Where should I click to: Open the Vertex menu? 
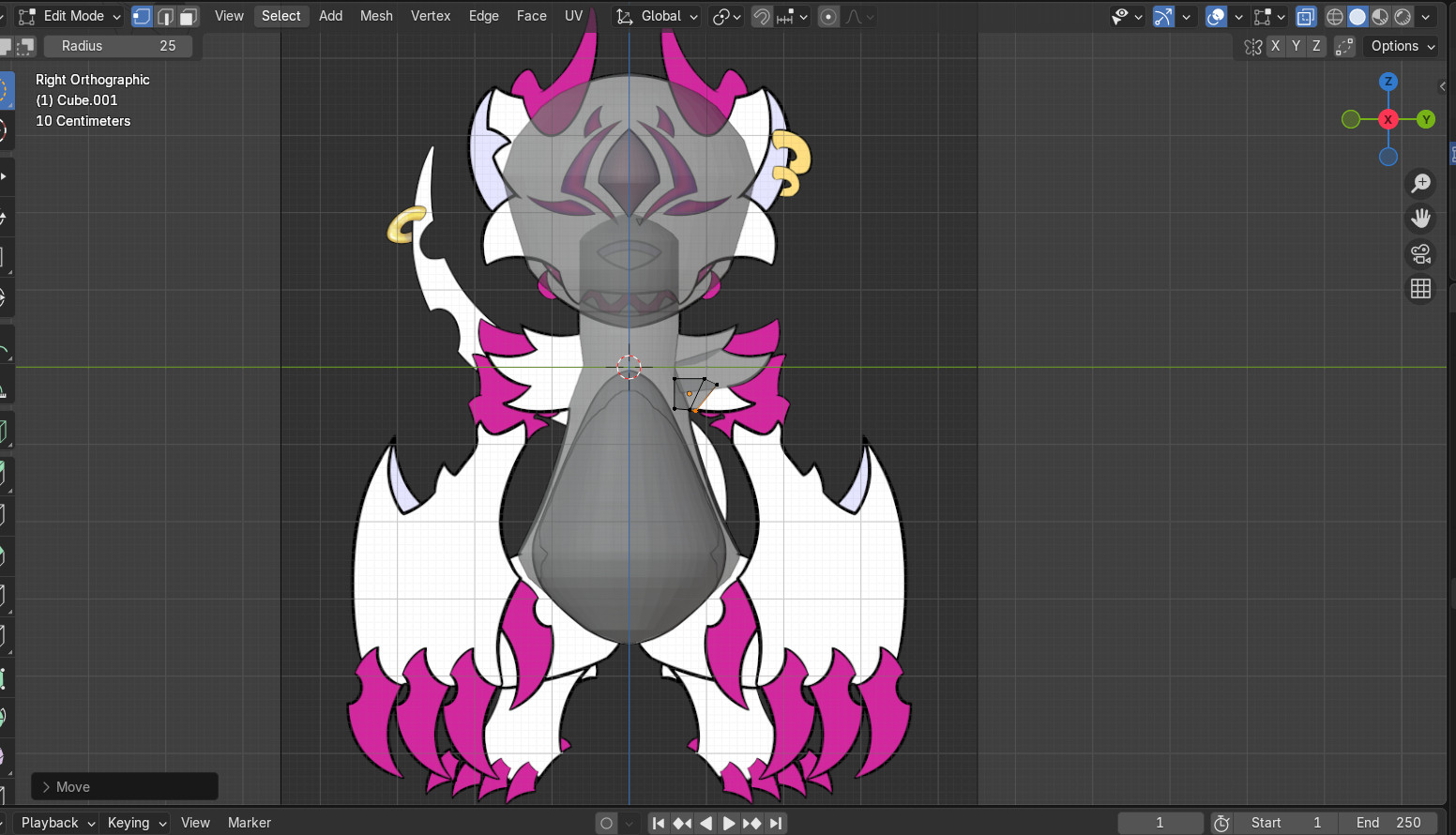tap(431, 16)
